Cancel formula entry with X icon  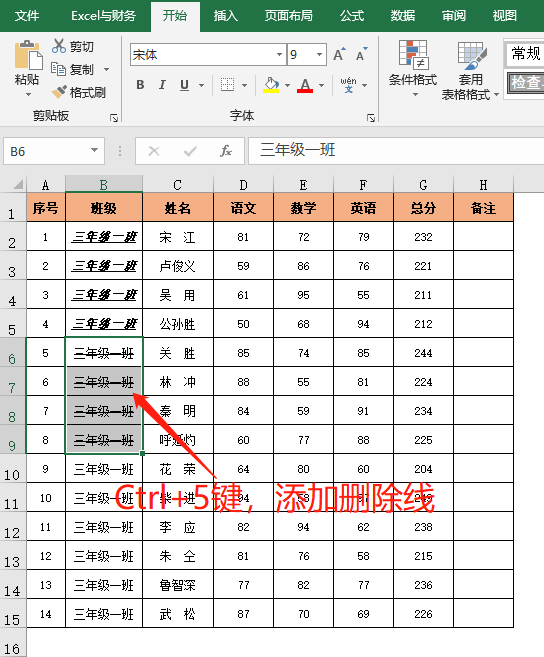[x=154, y=151]
